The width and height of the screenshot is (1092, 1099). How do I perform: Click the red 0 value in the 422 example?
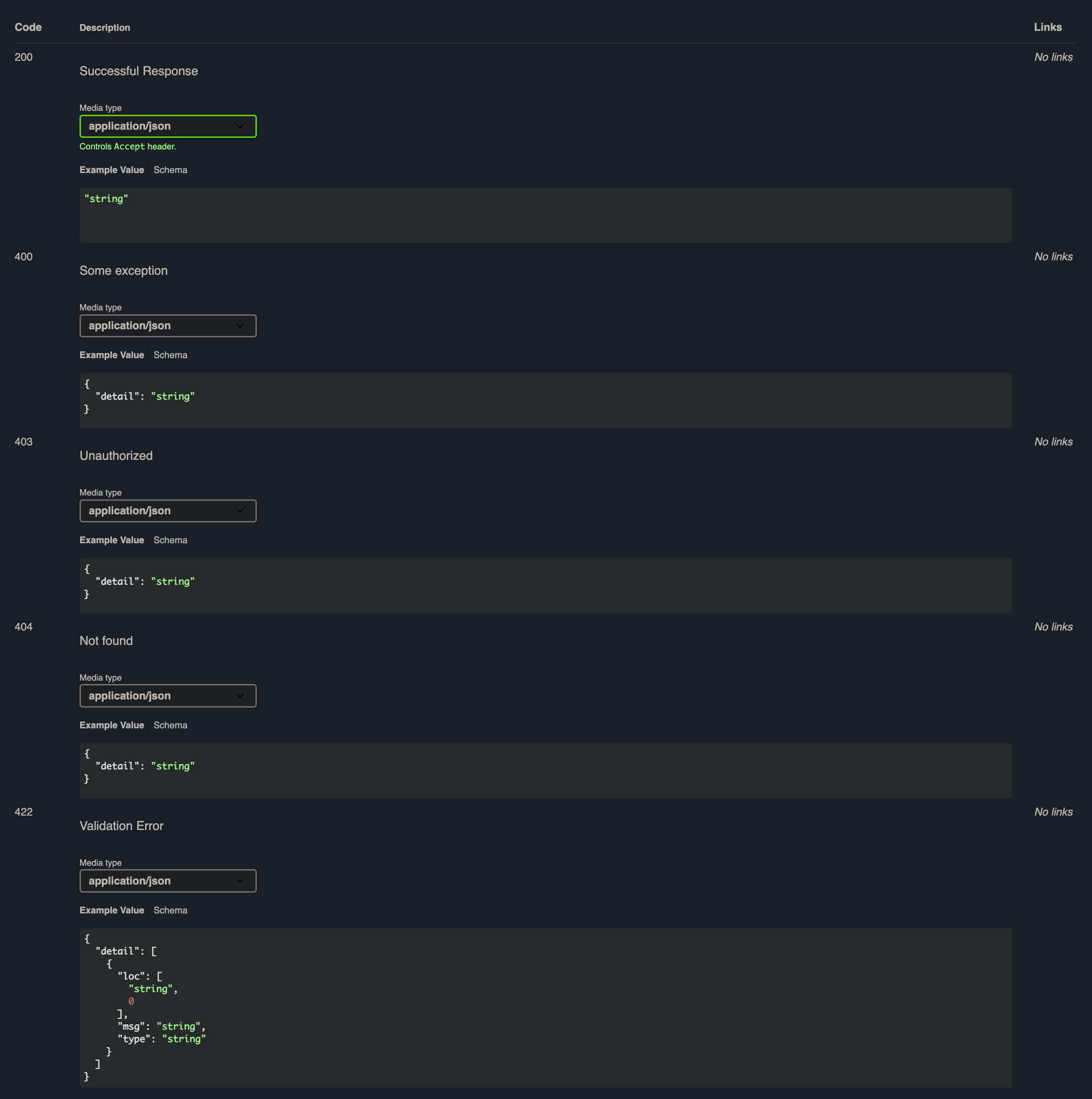click(x=132, y=1001)
